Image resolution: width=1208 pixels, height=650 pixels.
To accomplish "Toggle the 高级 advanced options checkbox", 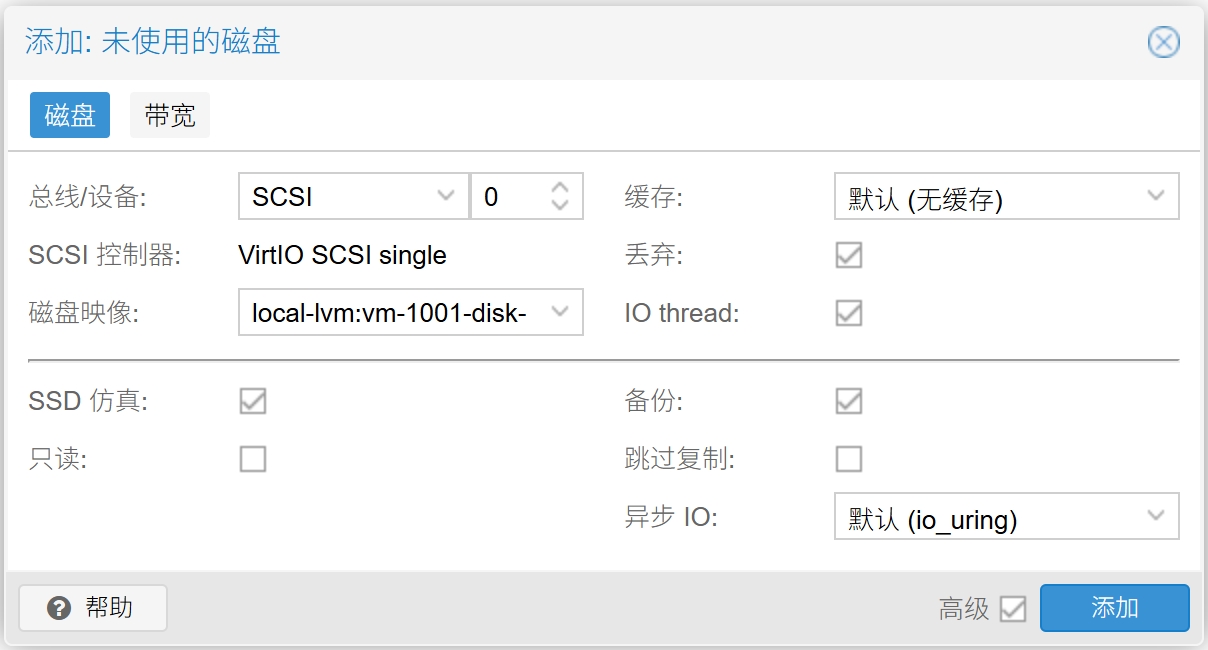I will 1013,609.
